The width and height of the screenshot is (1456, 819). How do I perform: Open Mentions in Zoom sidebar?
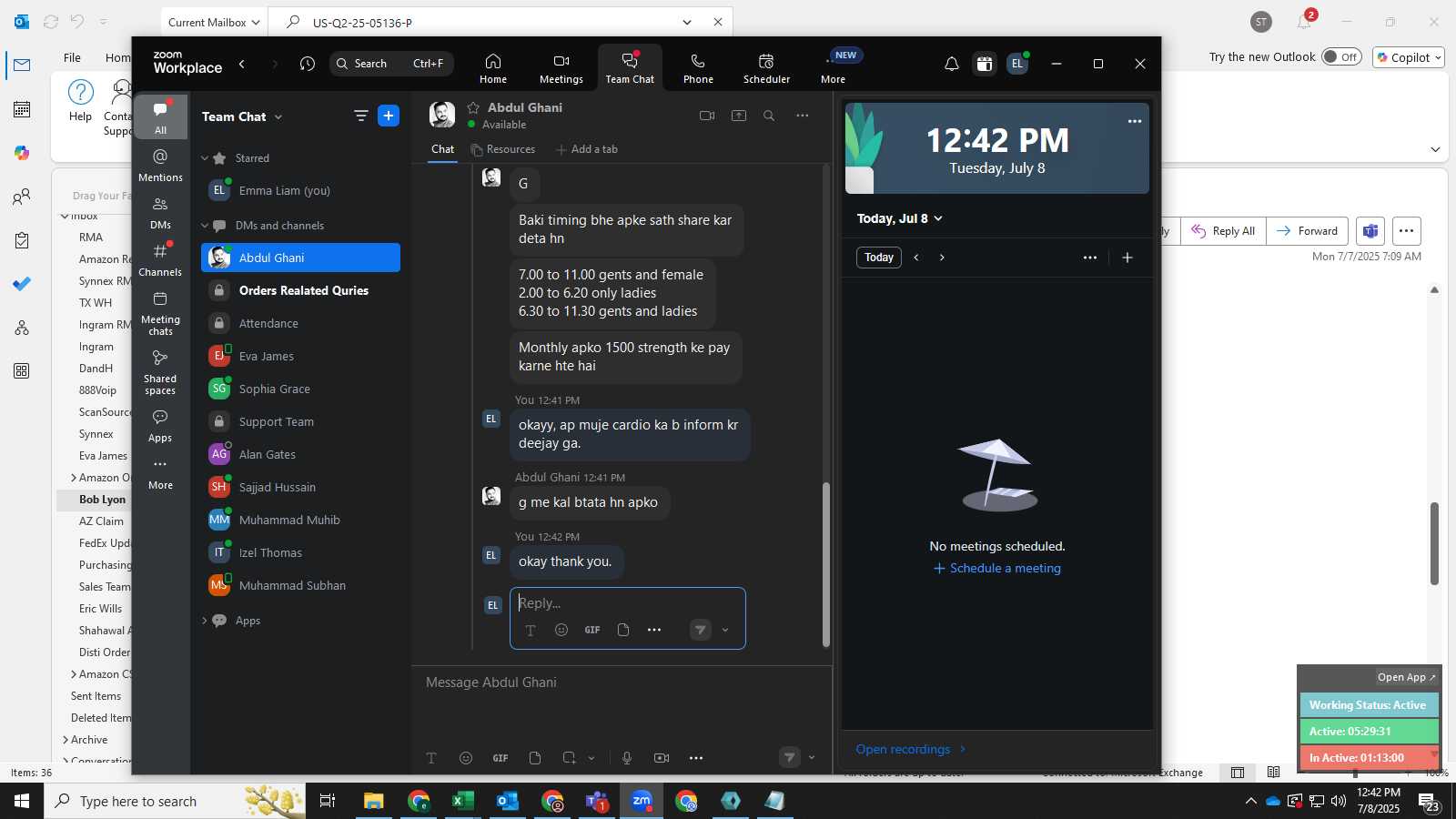[160, 165]
